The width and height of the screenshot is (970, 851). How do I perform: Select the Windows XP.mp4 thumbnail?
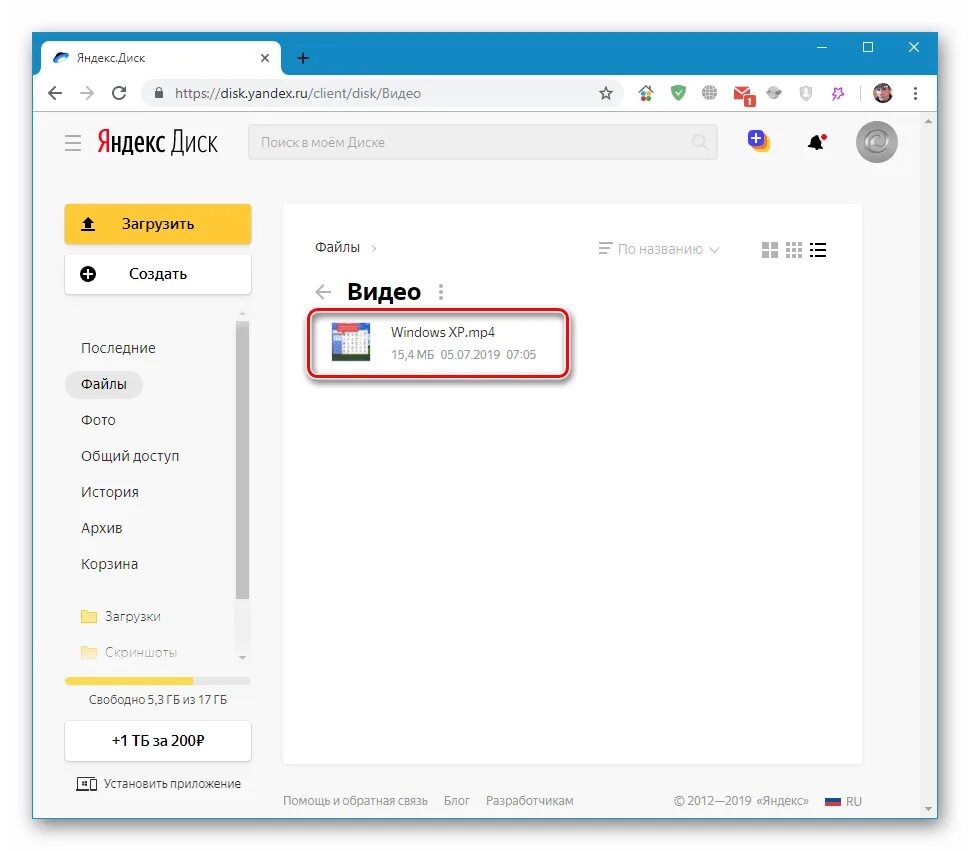coord(351,341)
